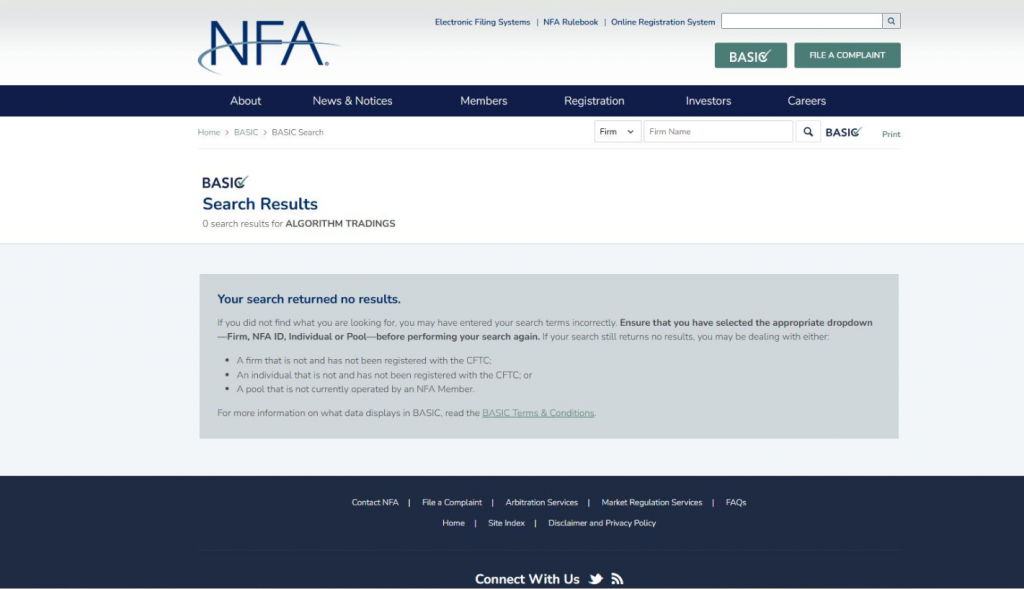Click the top site search magnifier icon

click(x=891, y=21)
